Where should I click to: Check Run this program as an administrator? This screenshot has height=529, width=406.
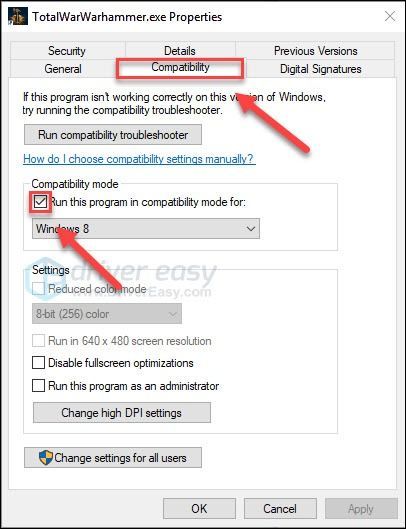point(38,386)
